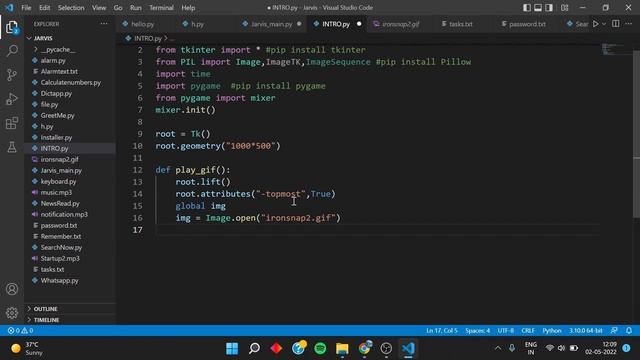This screenshot has width=640, height=360.
Task: Change line ending via CRLF item
Action: point(528,331)
